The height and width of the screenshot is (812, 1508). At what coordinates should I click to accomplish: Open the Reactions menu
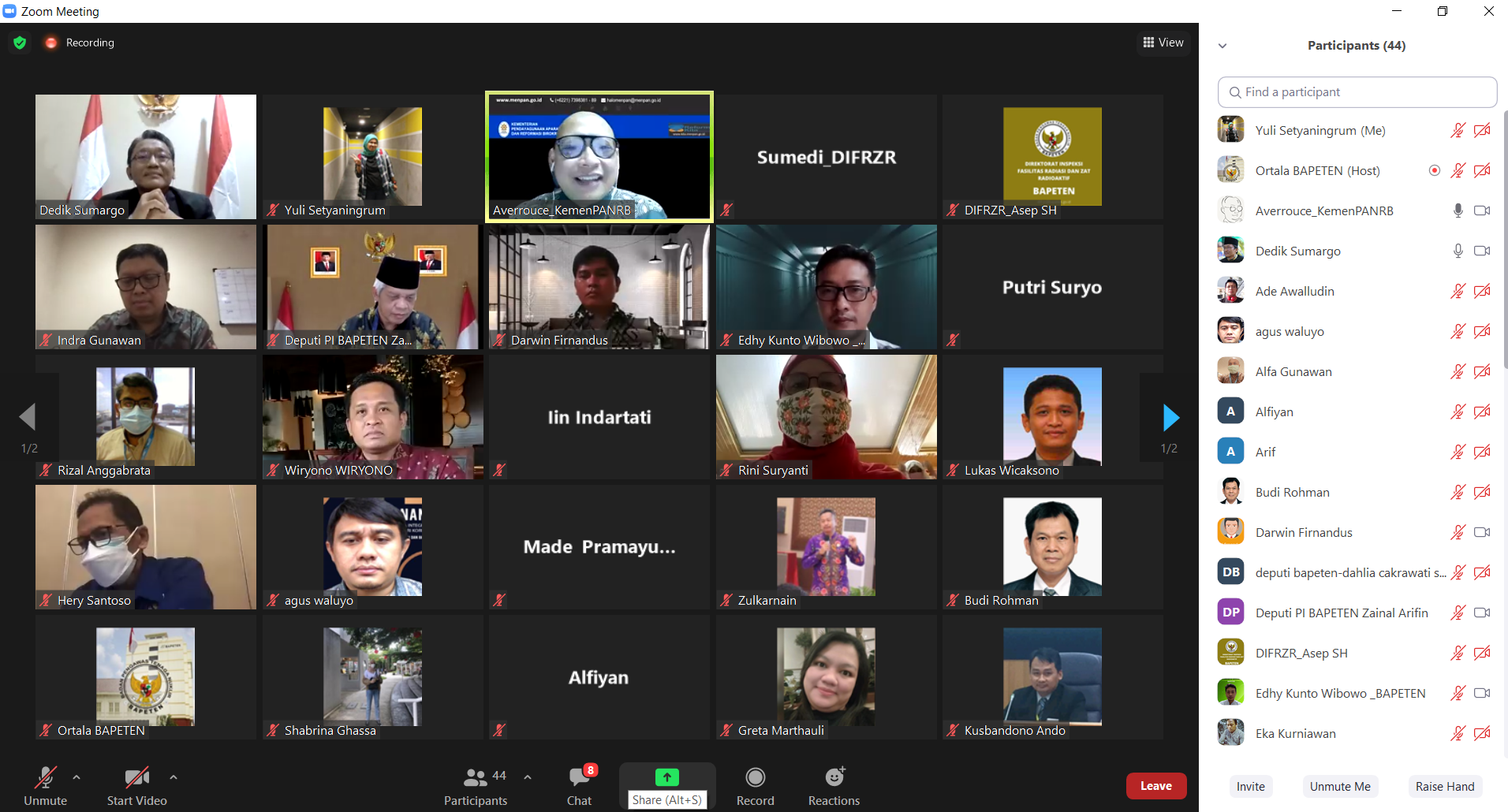coord(834,786)
